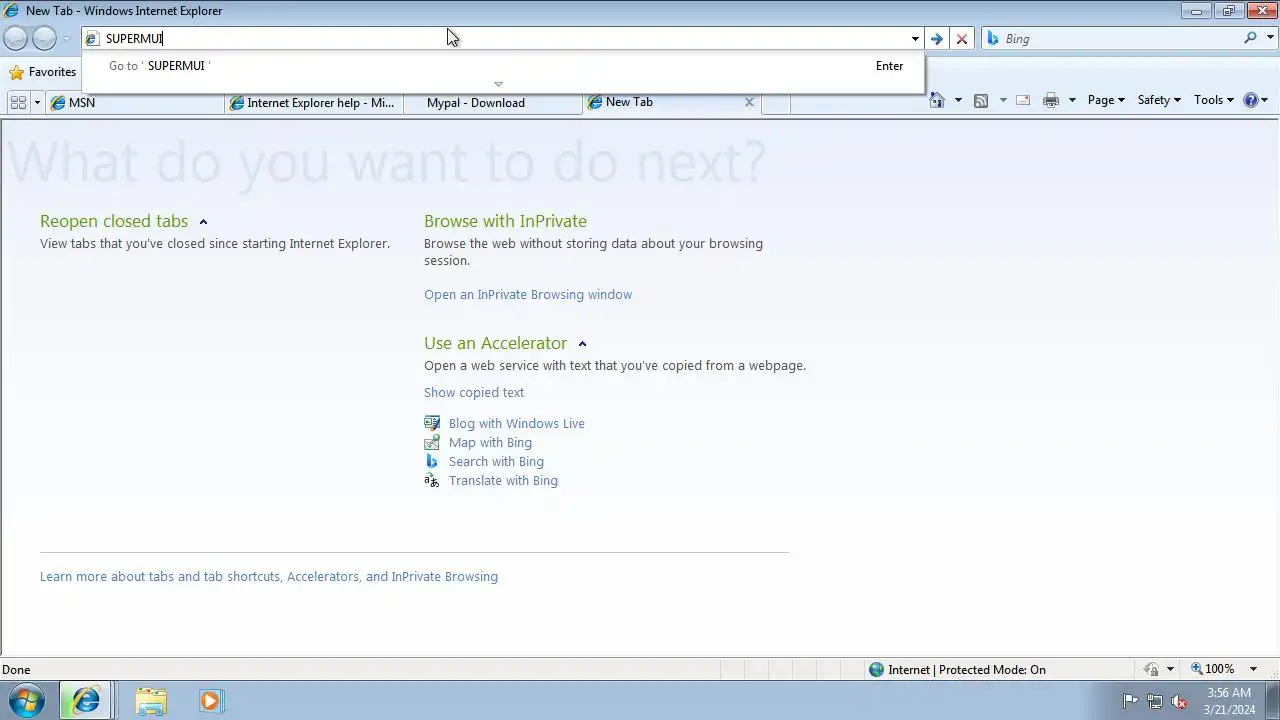The image size is (1280, 720).
Task: Click Search with Bing link
Action: click(496, 462)
